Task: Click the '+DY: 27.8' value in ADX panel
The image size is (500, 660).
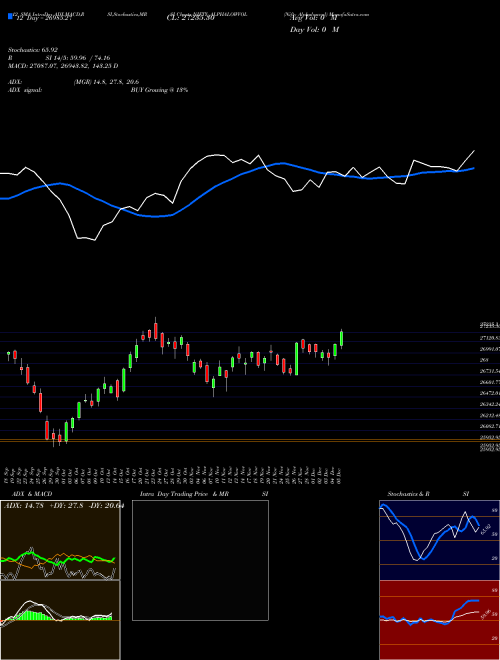Action: (66, 506)
